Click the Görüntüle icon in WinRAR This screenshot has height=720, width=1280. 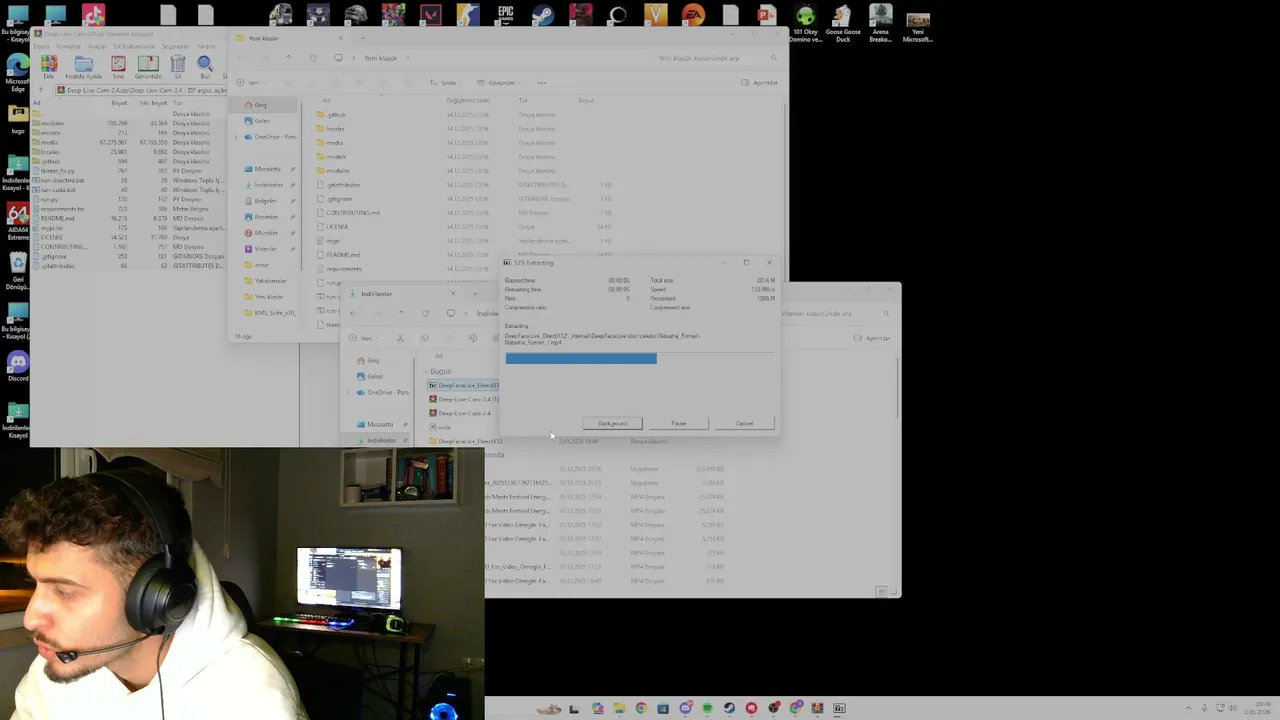click(x=148, y=68)
